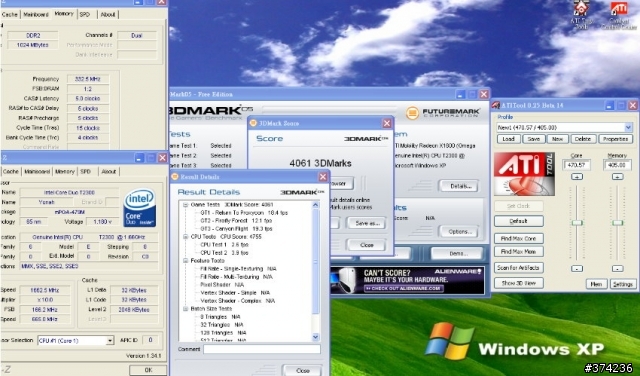Image resolution: width=640 pixels, height=376 pixels.
Task: Open Mainboard tab in lower CPU-Z window
Action: 37,171
